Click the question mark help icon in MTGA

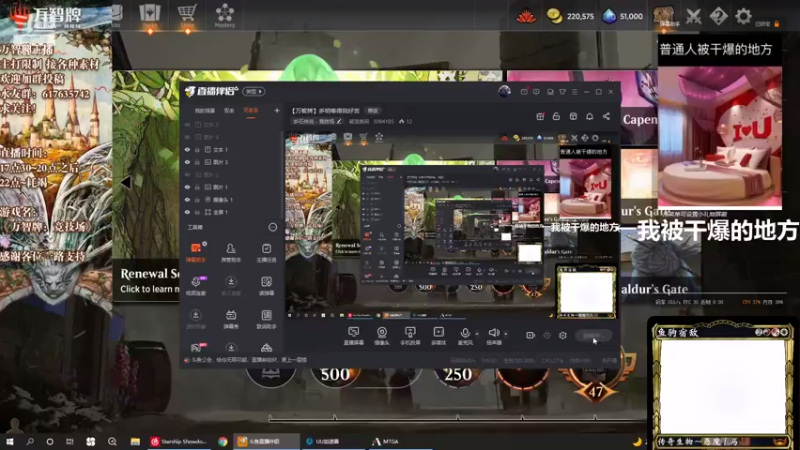point(718,16)
